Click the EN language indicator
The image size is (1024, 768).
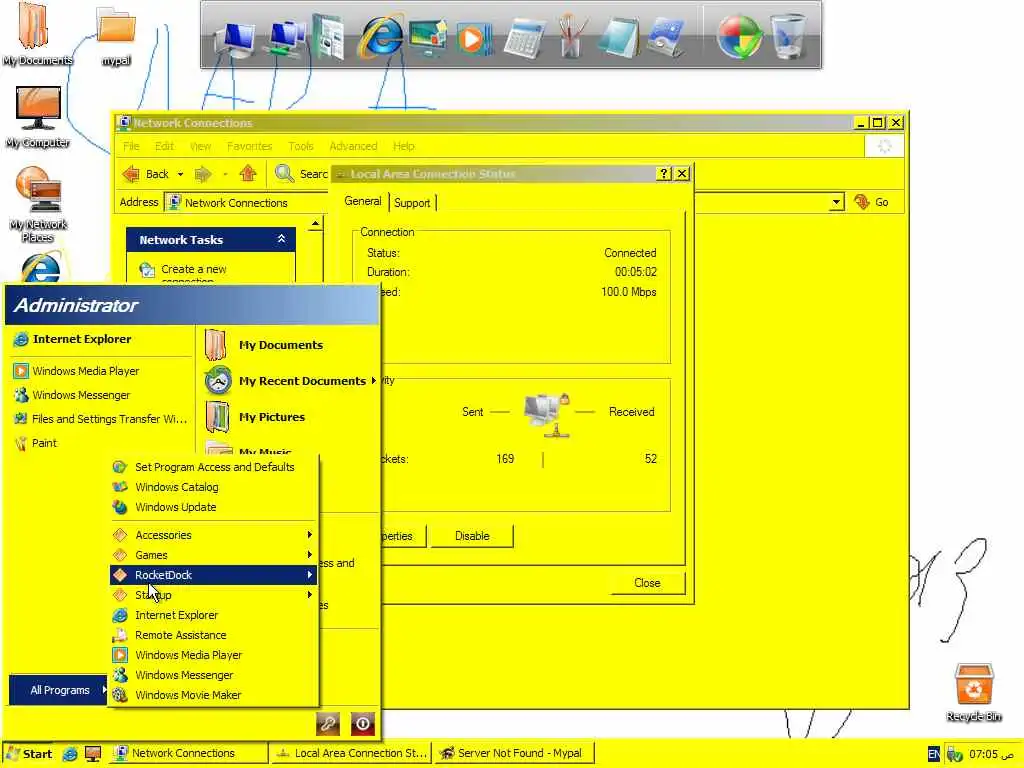[934, 754]
